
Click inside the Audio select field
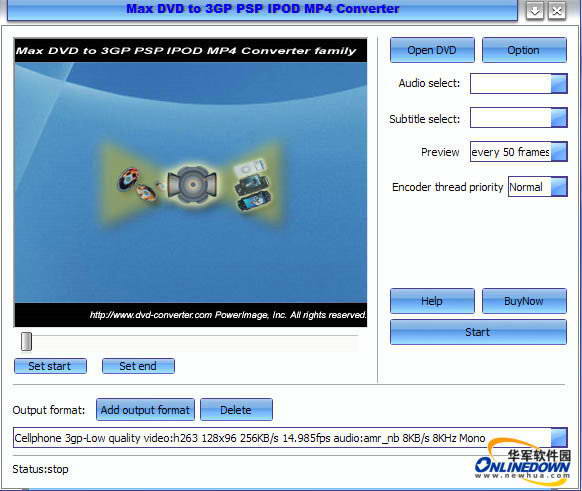pos(511,84)
